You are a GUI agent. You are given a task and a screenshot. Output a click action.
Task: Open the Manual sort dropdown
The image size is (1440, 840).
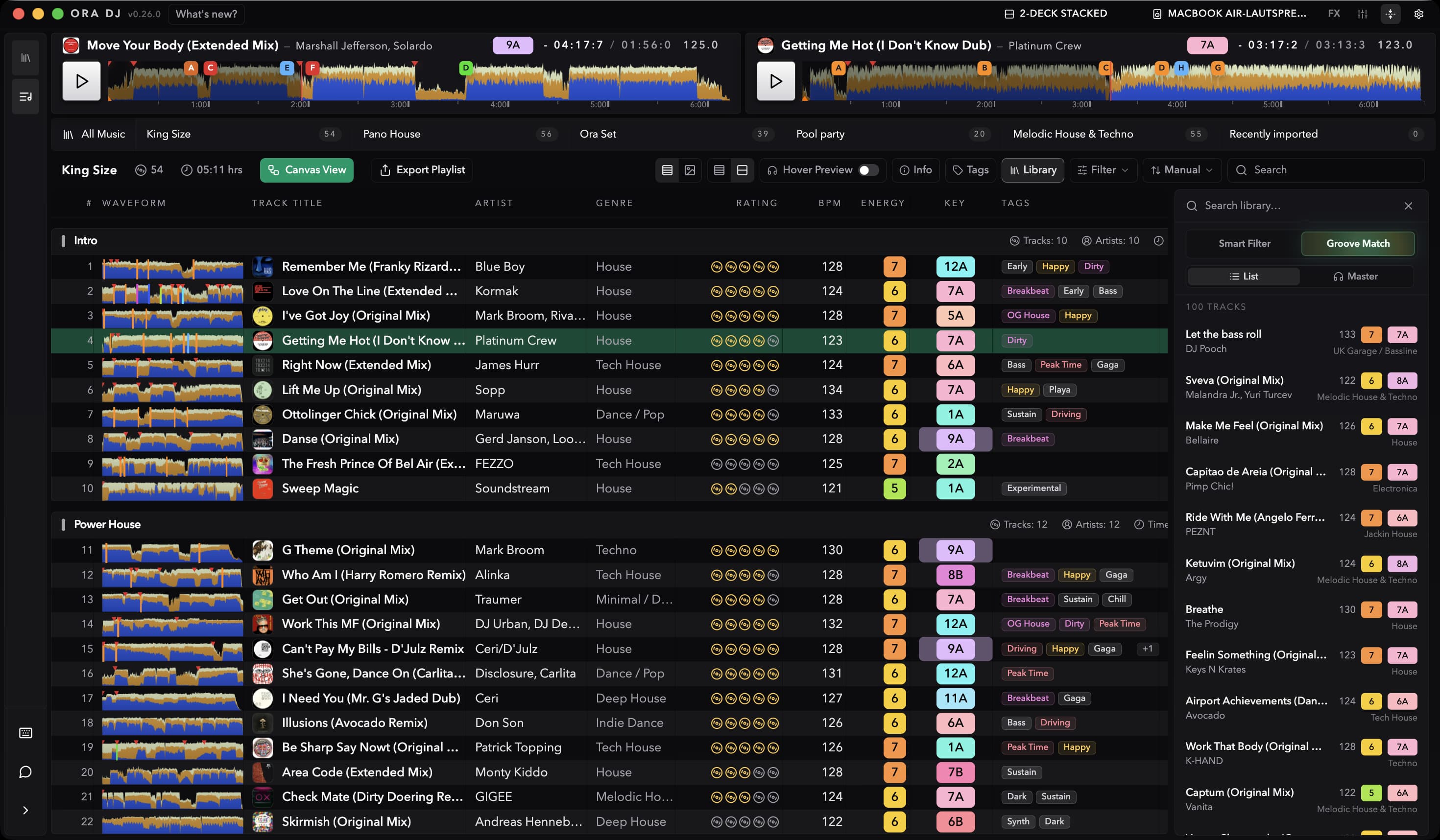(1181, 170)
